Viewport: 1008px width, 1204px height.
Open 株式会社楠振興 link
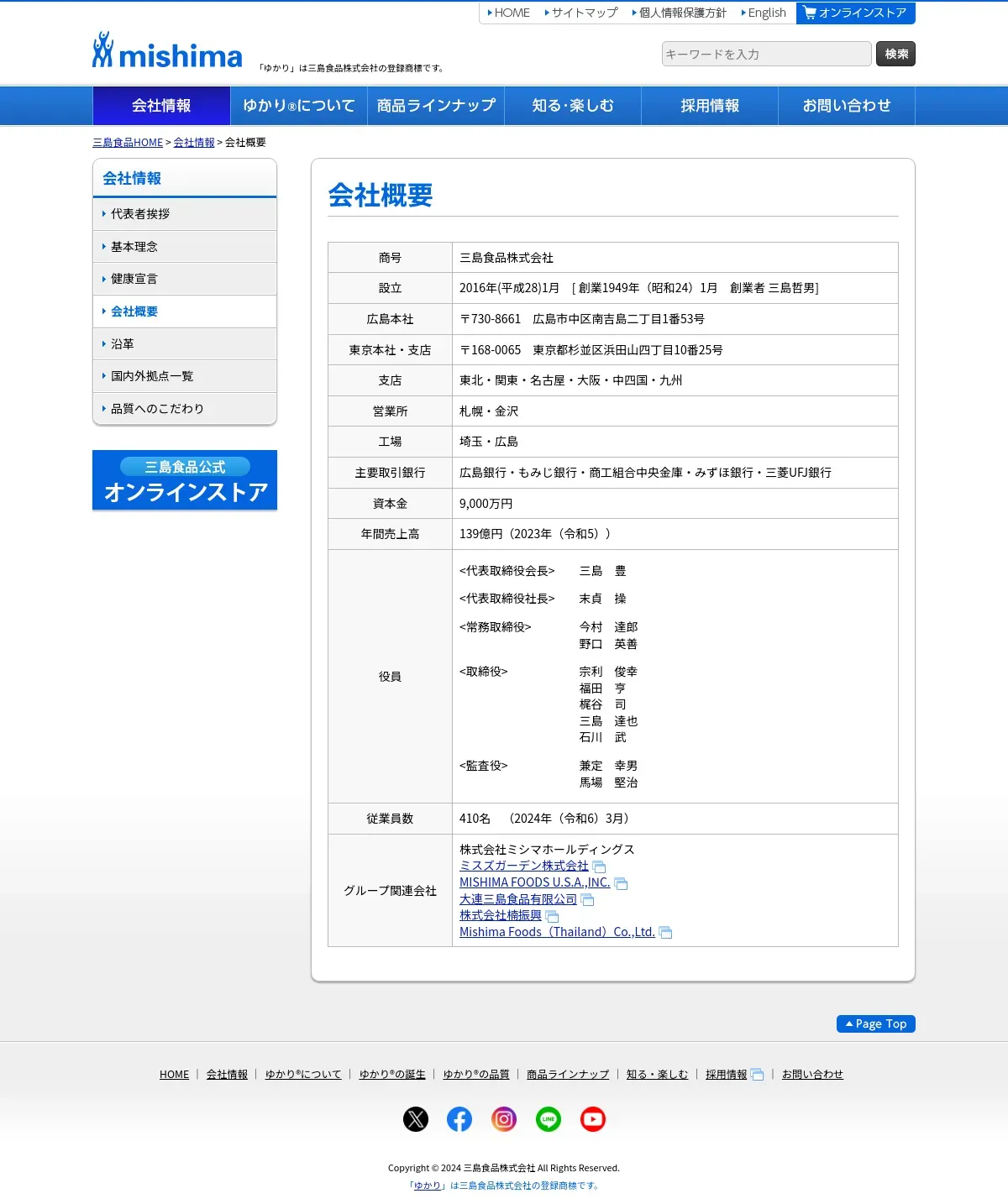click(501, 915)
